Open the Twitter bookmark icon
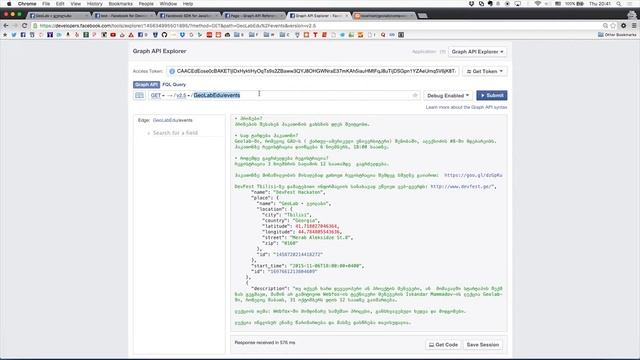This screenshot has width=640, height=360. point(14,35)
